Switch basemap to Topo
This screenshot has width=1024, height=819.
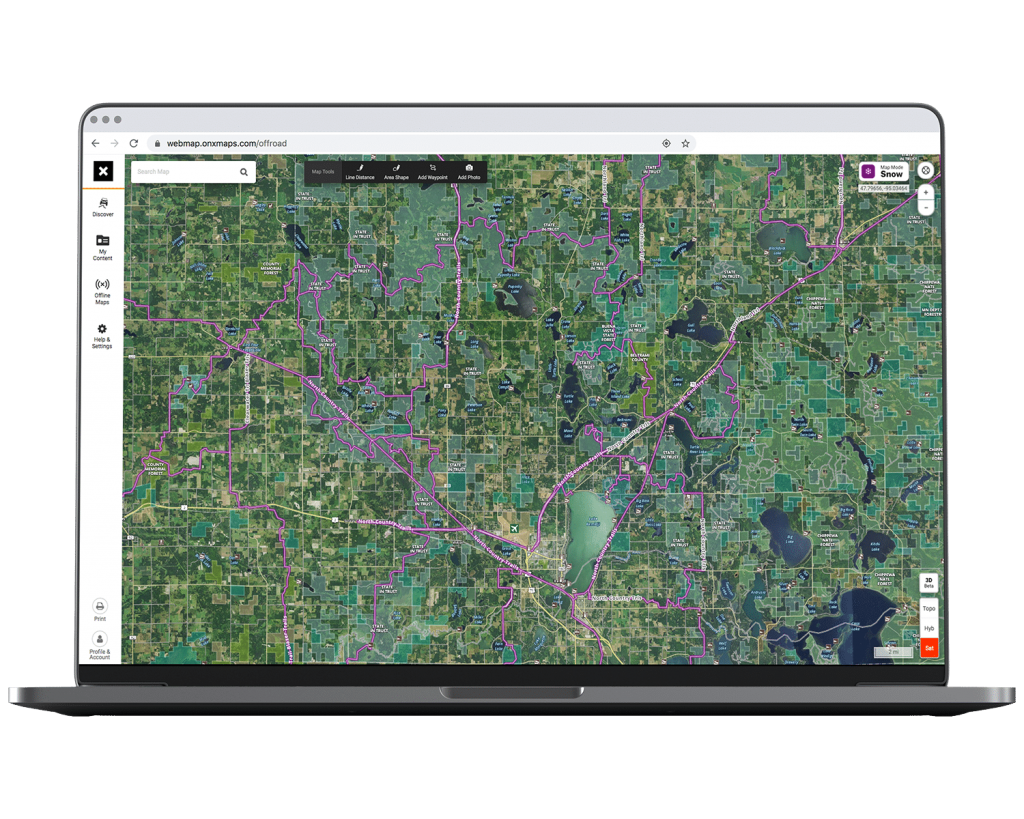tap(929, 608)
